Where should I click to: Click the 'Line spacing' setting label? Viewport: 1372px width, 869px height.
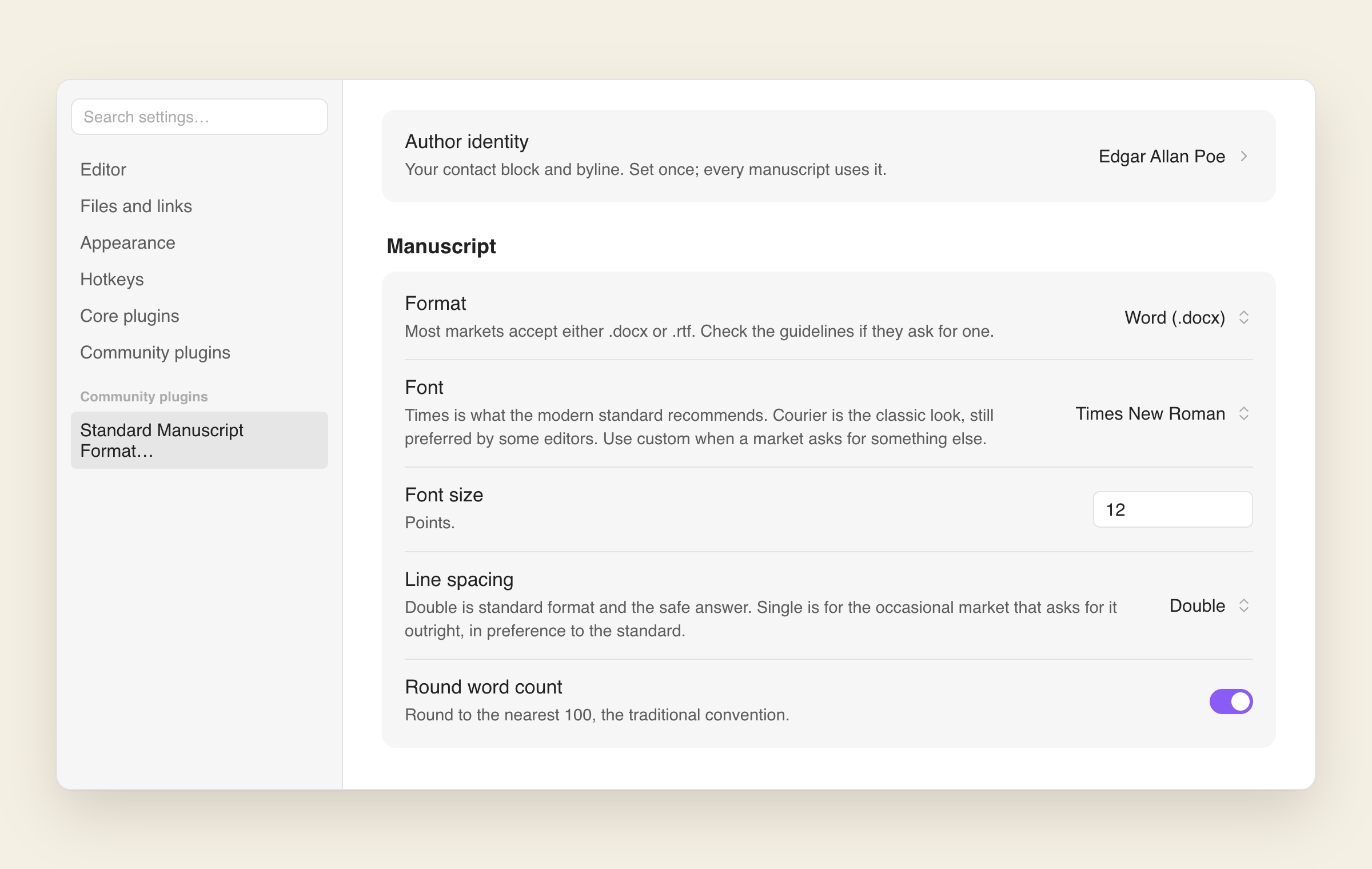click(458, 579)
